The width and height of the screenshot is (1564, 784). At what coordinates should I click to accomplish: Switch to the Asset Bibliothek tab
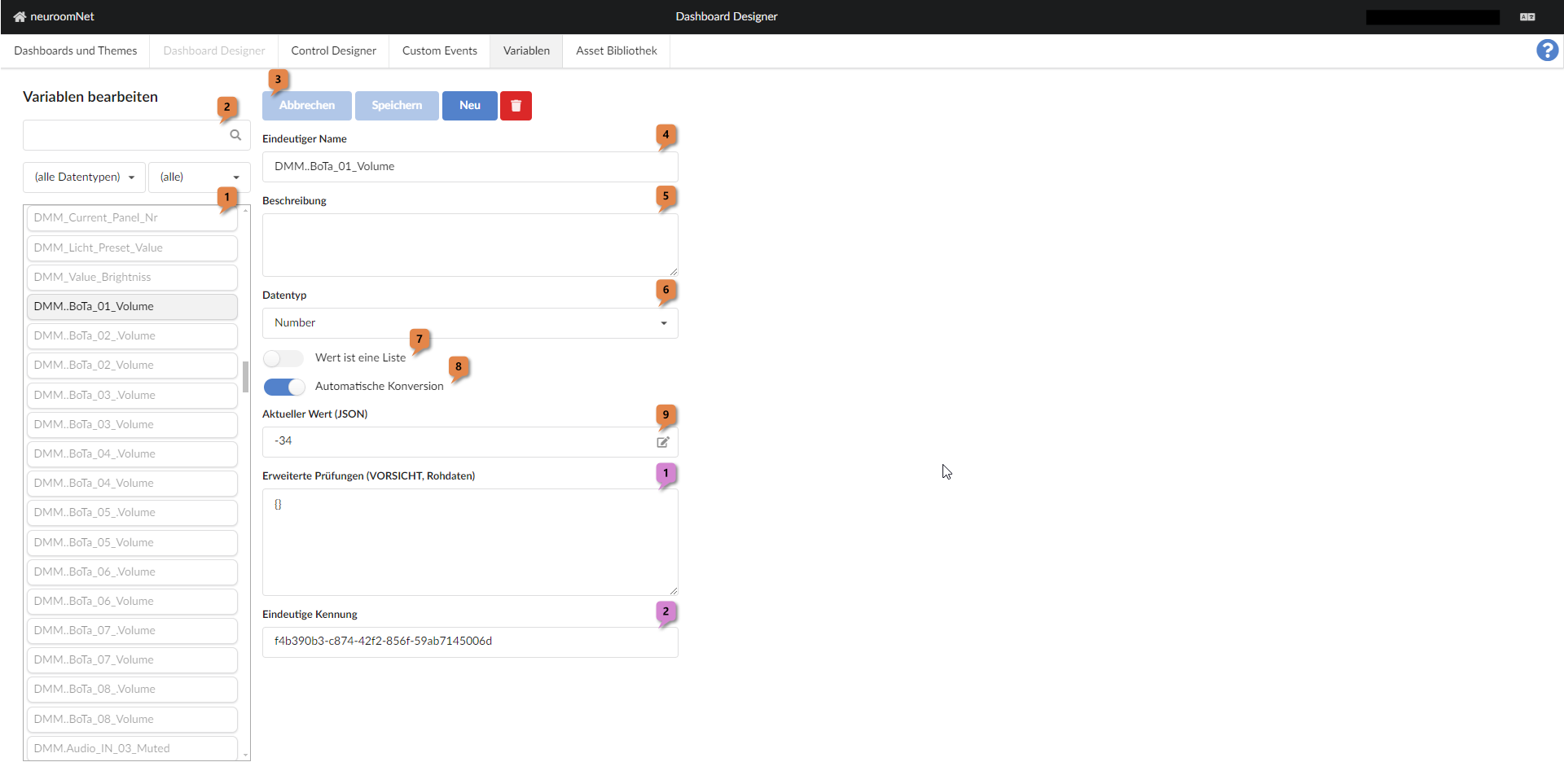(616, 50)
